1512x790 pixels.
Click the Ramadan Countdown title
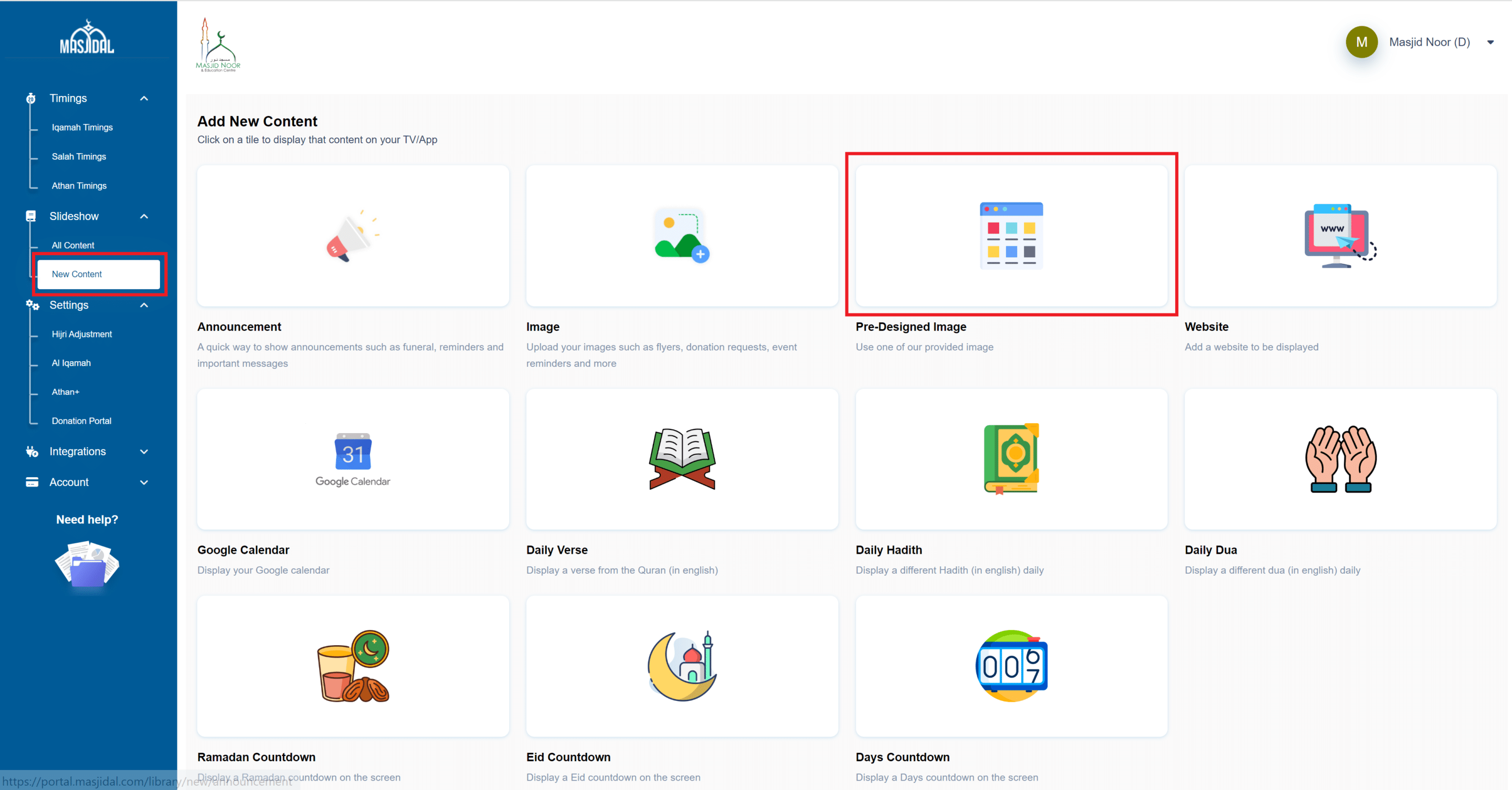point(256,757)
